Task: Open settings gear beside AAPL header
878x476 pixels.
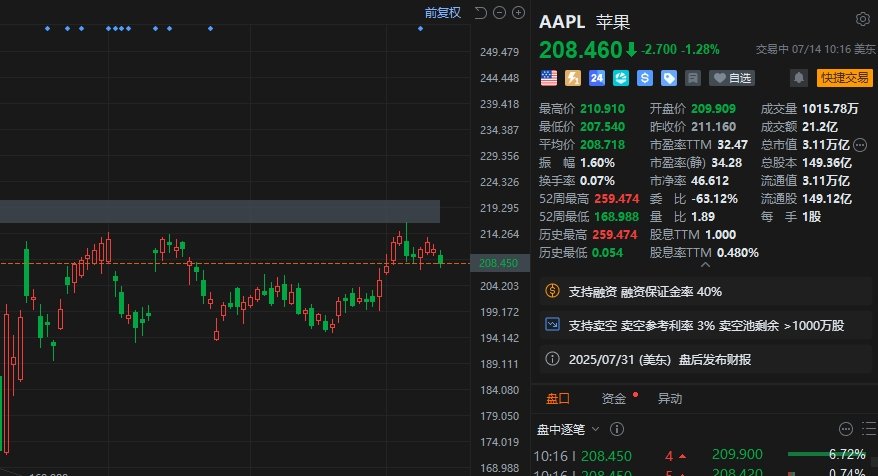Action: [862, 19]
